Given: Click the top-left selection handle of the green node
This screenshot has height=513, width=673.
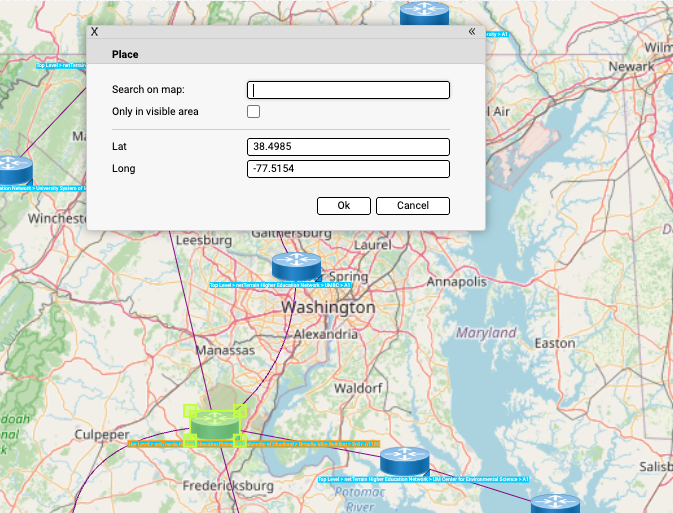Looking at the screenshot, I should click(189, 410).
